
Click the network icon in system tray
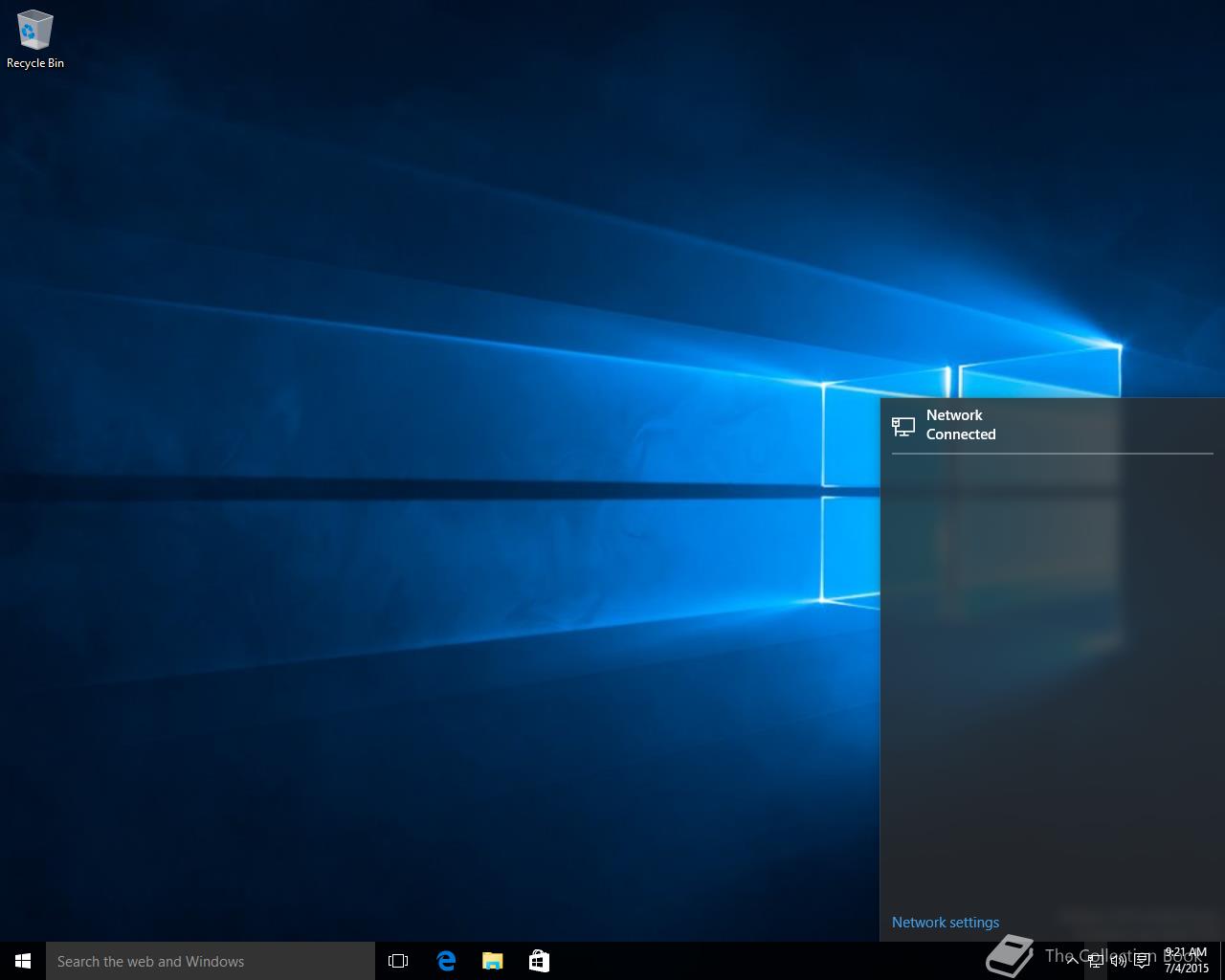(1095, 961)
